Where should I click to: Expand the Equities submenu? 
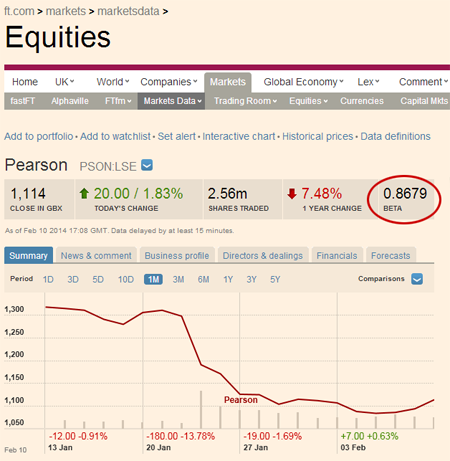point(308,101)
